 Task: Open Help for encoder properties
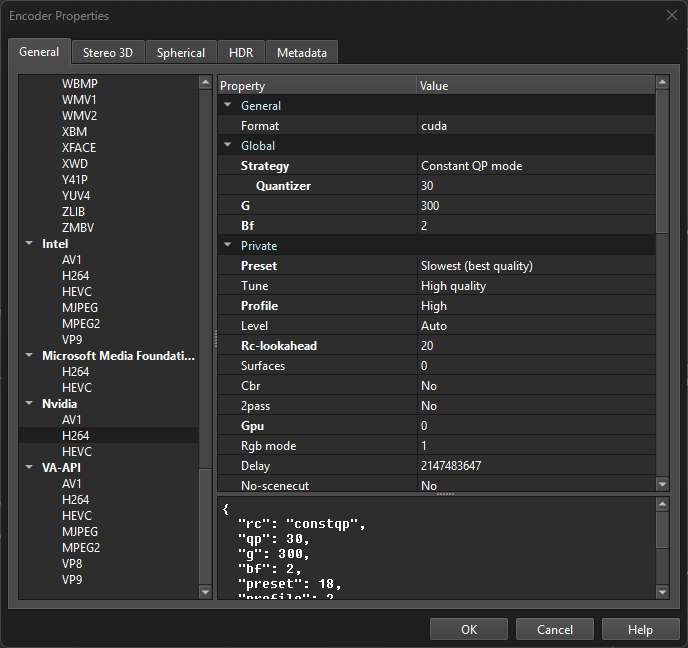(640, 629)
